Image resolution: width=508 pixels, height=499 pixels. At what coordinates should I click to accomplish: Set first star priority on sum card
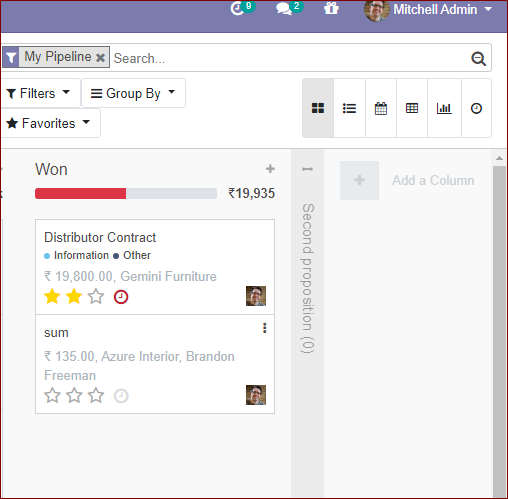[52, 395]
